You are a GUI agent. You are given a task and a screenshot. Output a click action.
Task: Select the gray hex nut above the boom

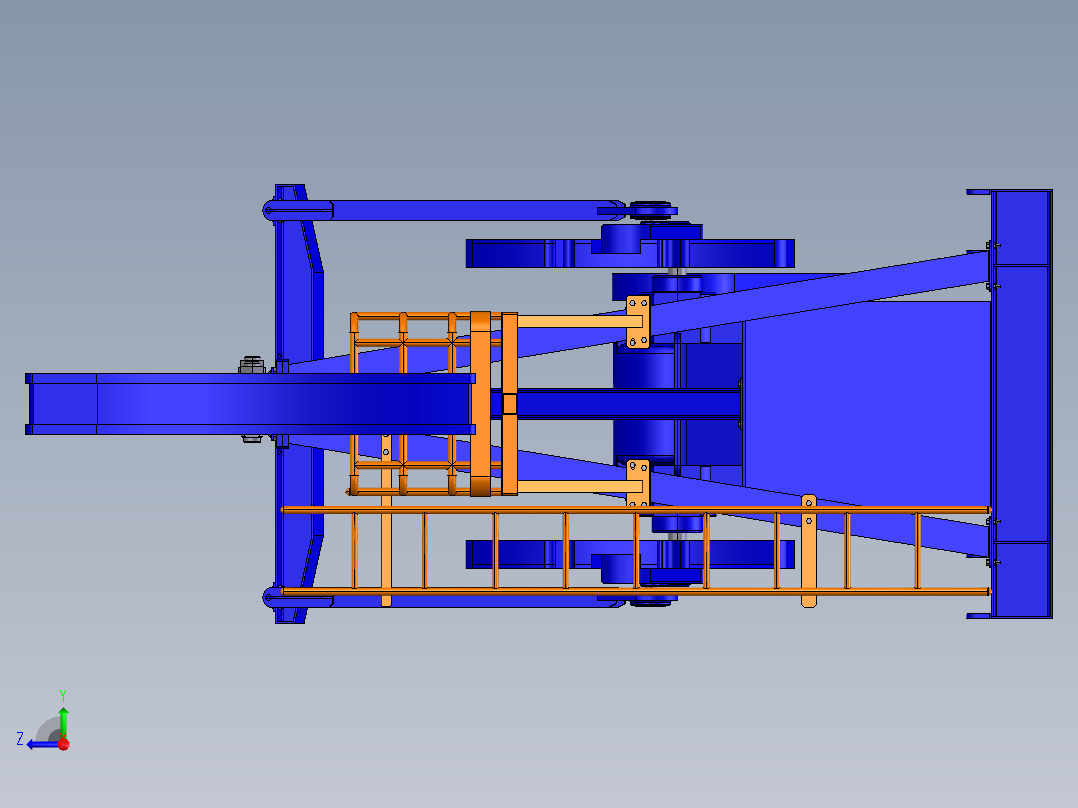pos(252,364)
